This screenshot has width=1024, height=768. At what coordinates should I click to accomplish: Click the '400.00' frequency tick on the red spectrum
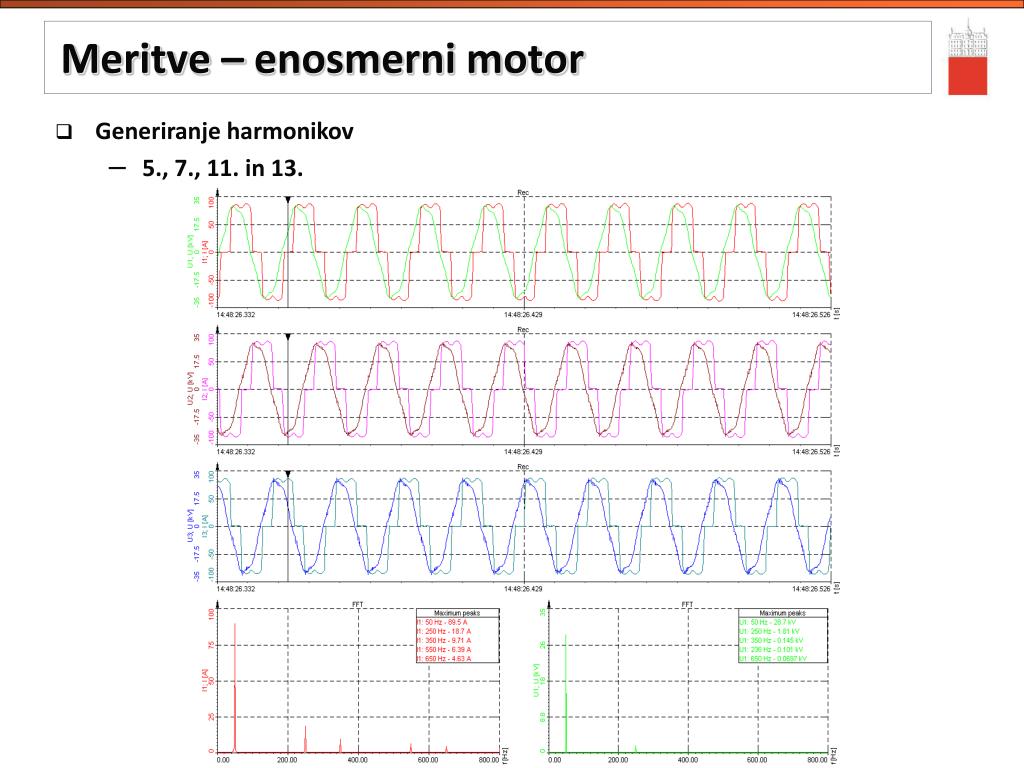(x=357, y=760)
